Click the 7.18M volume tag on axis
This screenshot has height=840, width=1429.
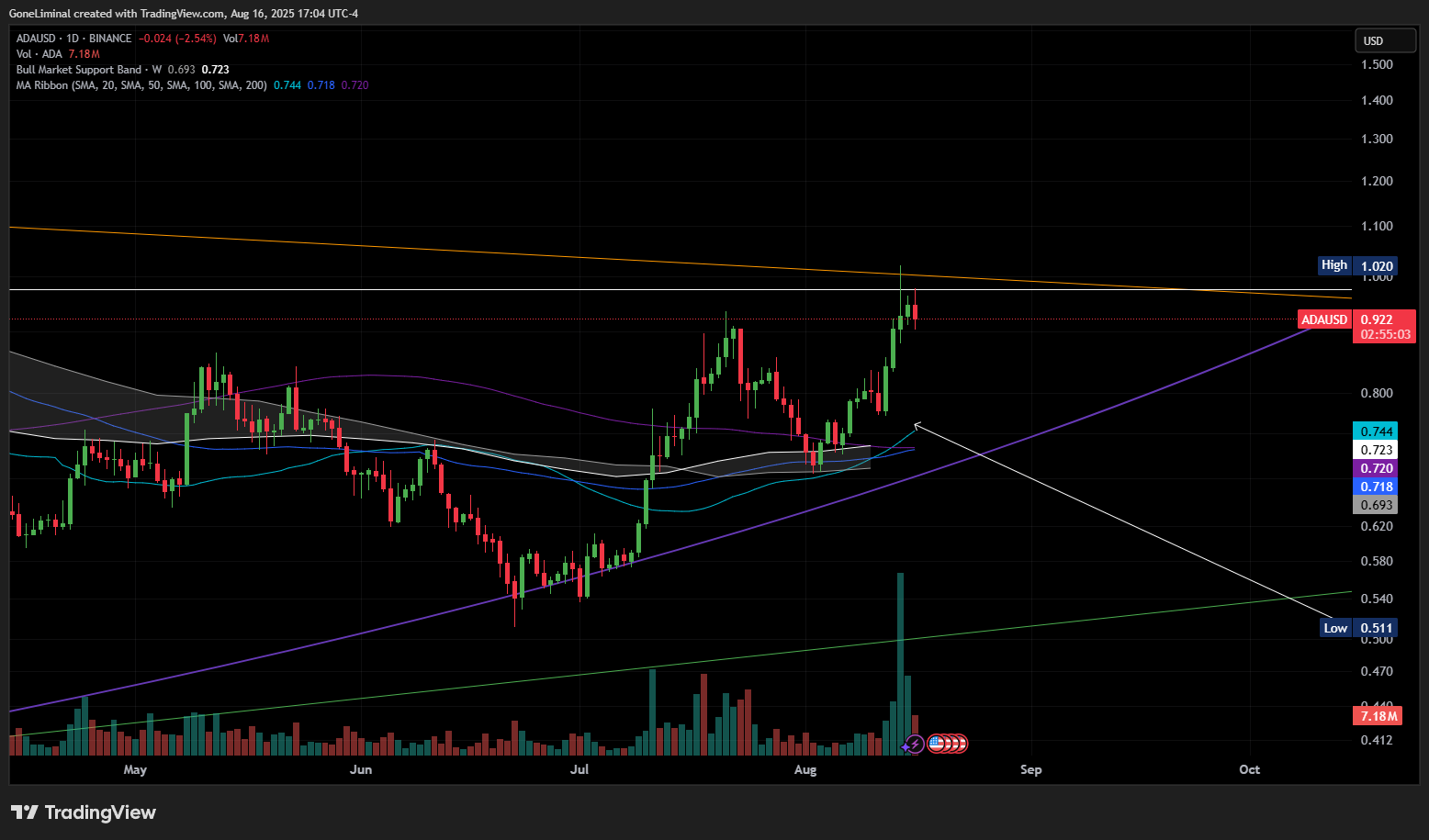tap(1378, 716)
